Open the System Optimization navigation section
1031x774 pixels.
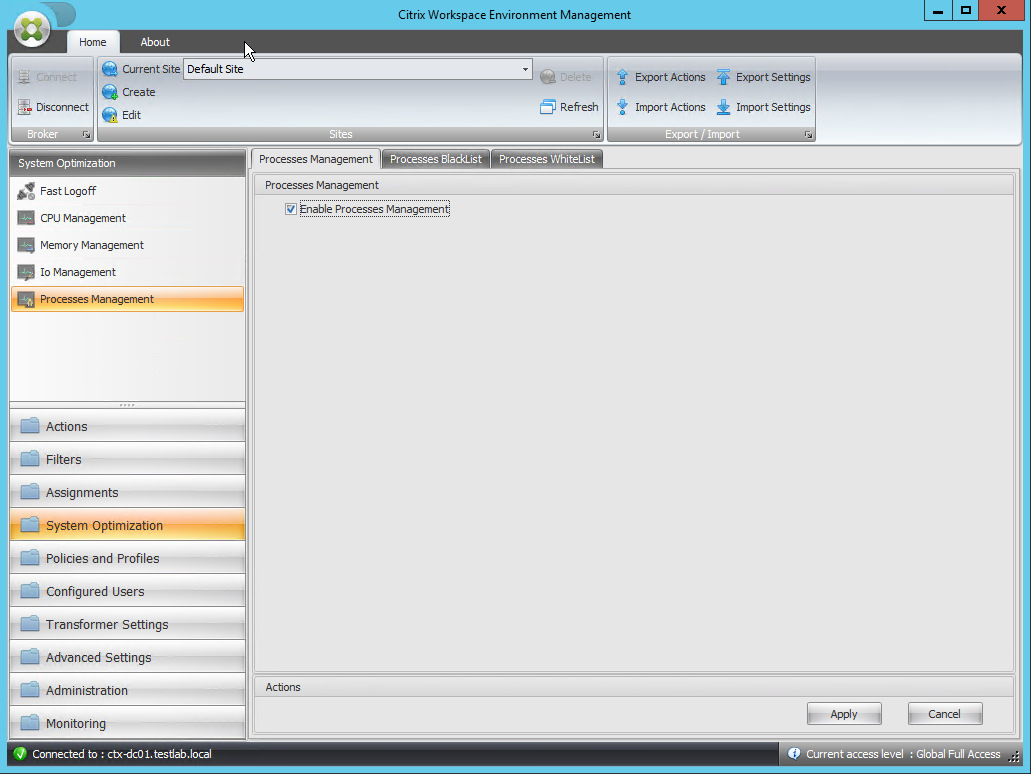point(127,525)
